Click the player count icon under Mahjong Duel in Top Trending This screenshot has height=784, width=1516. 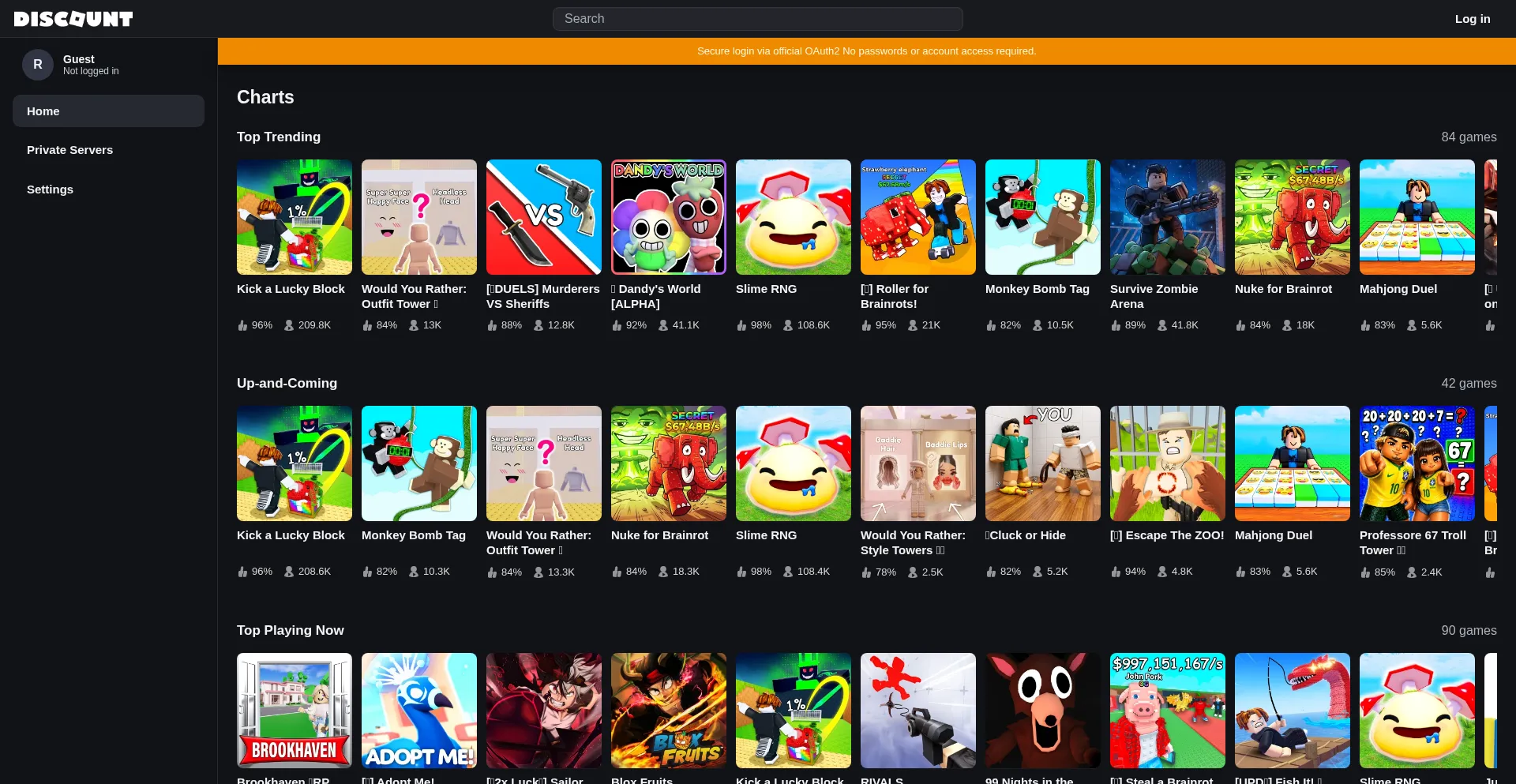point(1412,325)
